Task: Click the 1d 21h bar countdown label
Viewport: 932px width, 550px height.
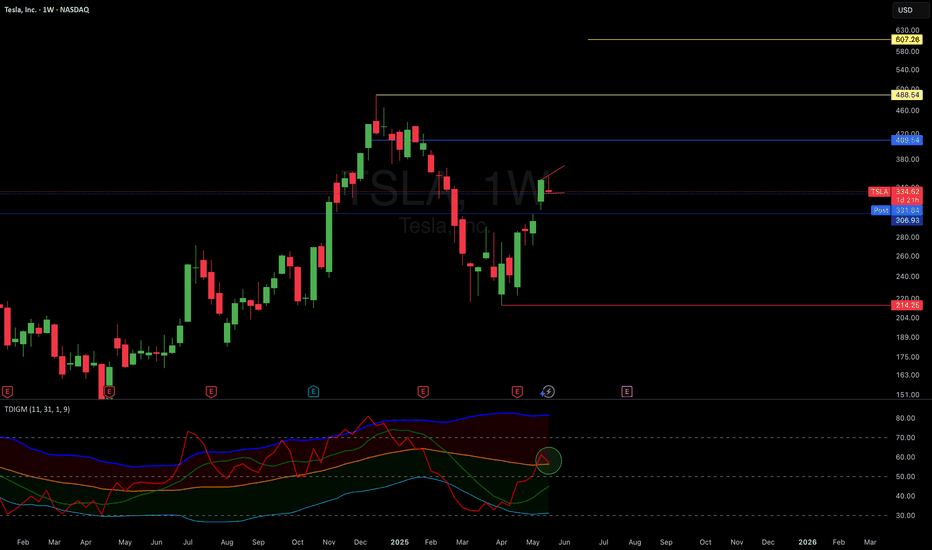Action: [907, 200]
